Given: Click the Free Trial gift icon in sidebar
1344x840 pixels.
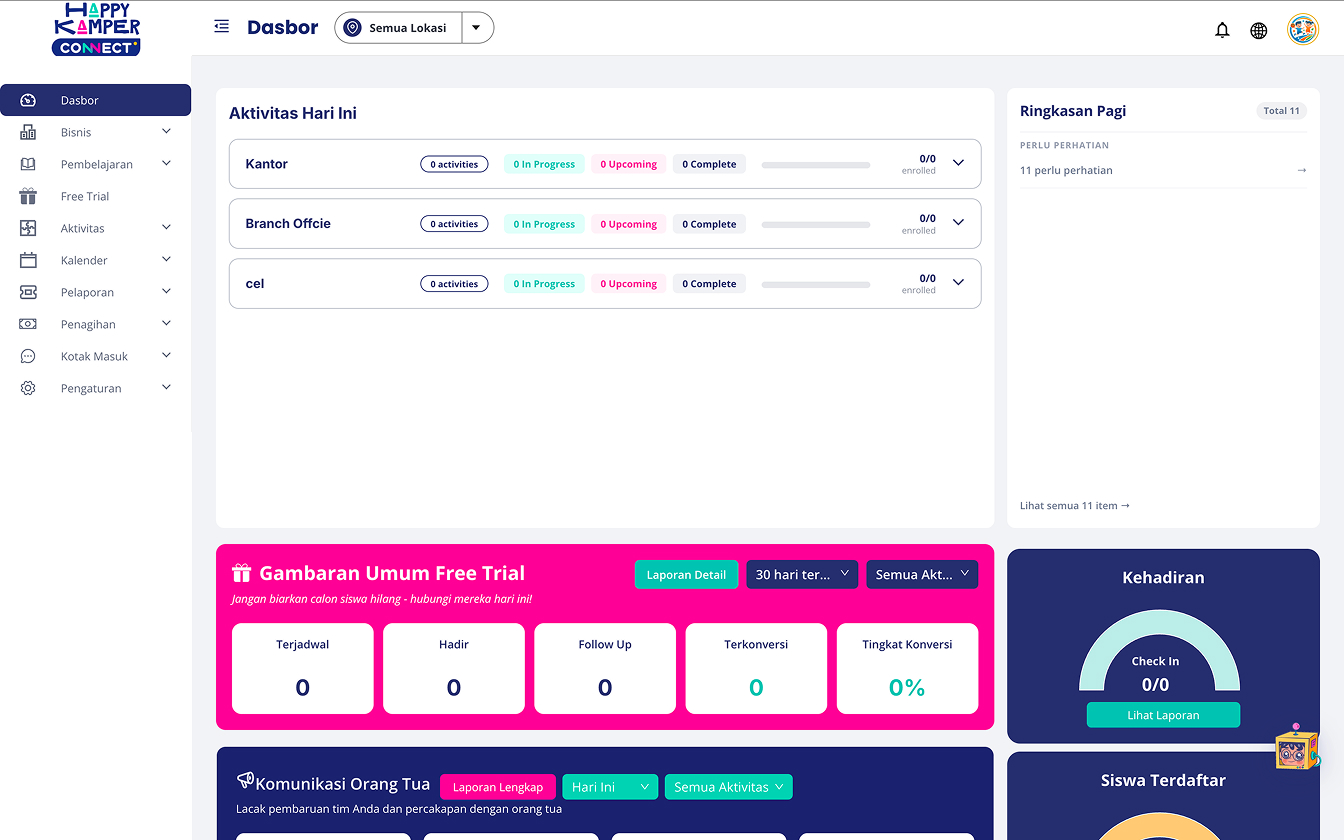Looking at the screenshot, I should point(28,196).
